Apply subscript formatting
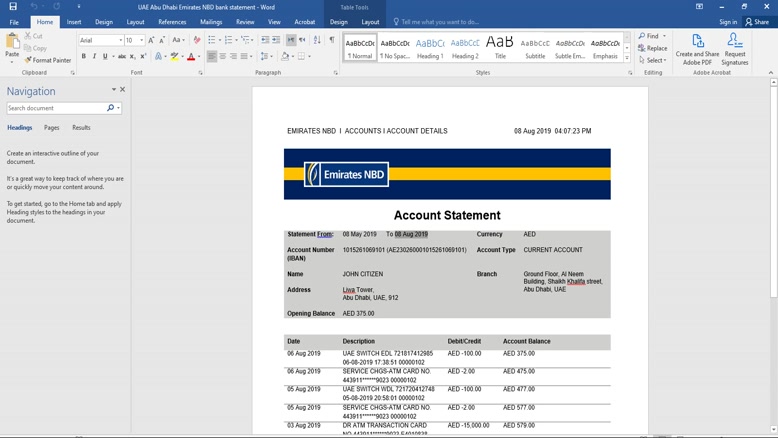The image size is (778, 438). (x=132, y=57)
